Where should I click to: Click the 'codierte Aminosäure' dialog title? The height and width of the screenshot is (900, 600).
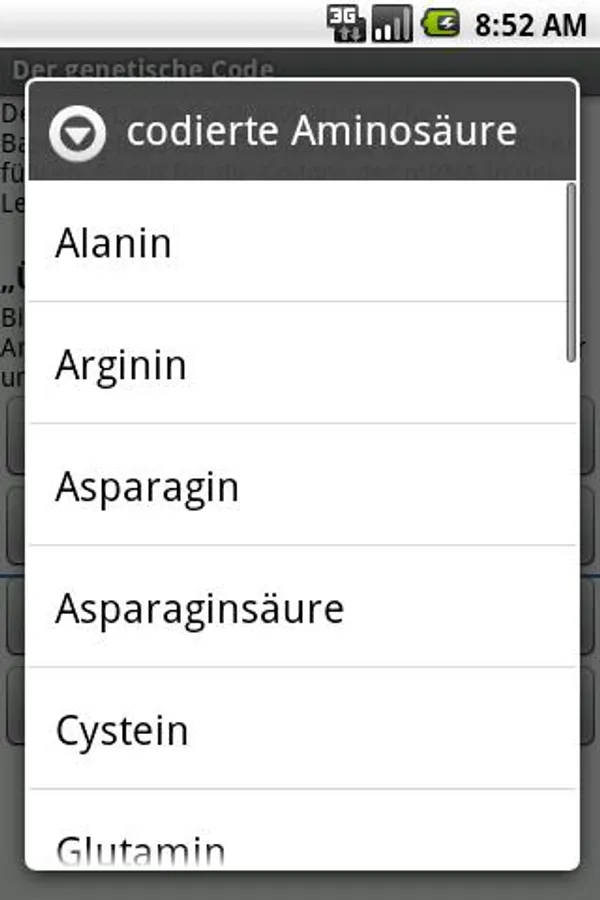point(321,132)
